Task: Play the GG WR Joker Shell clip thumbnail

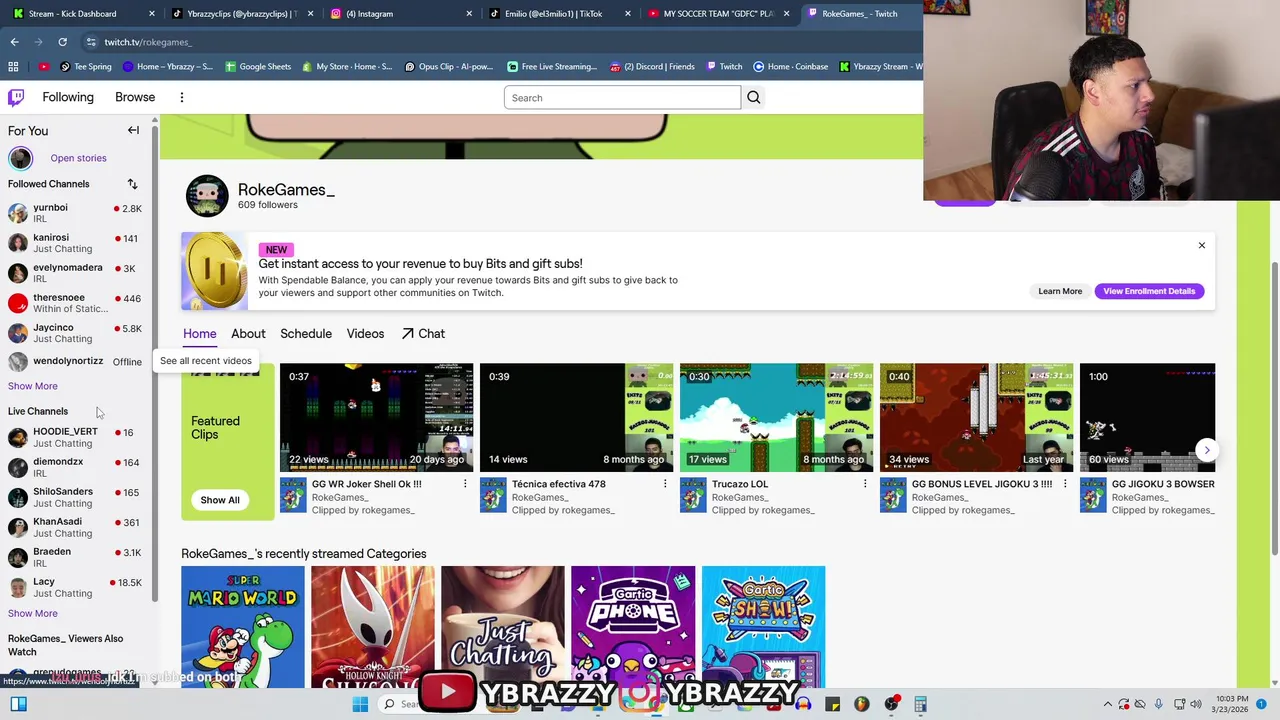Action: 377,418
